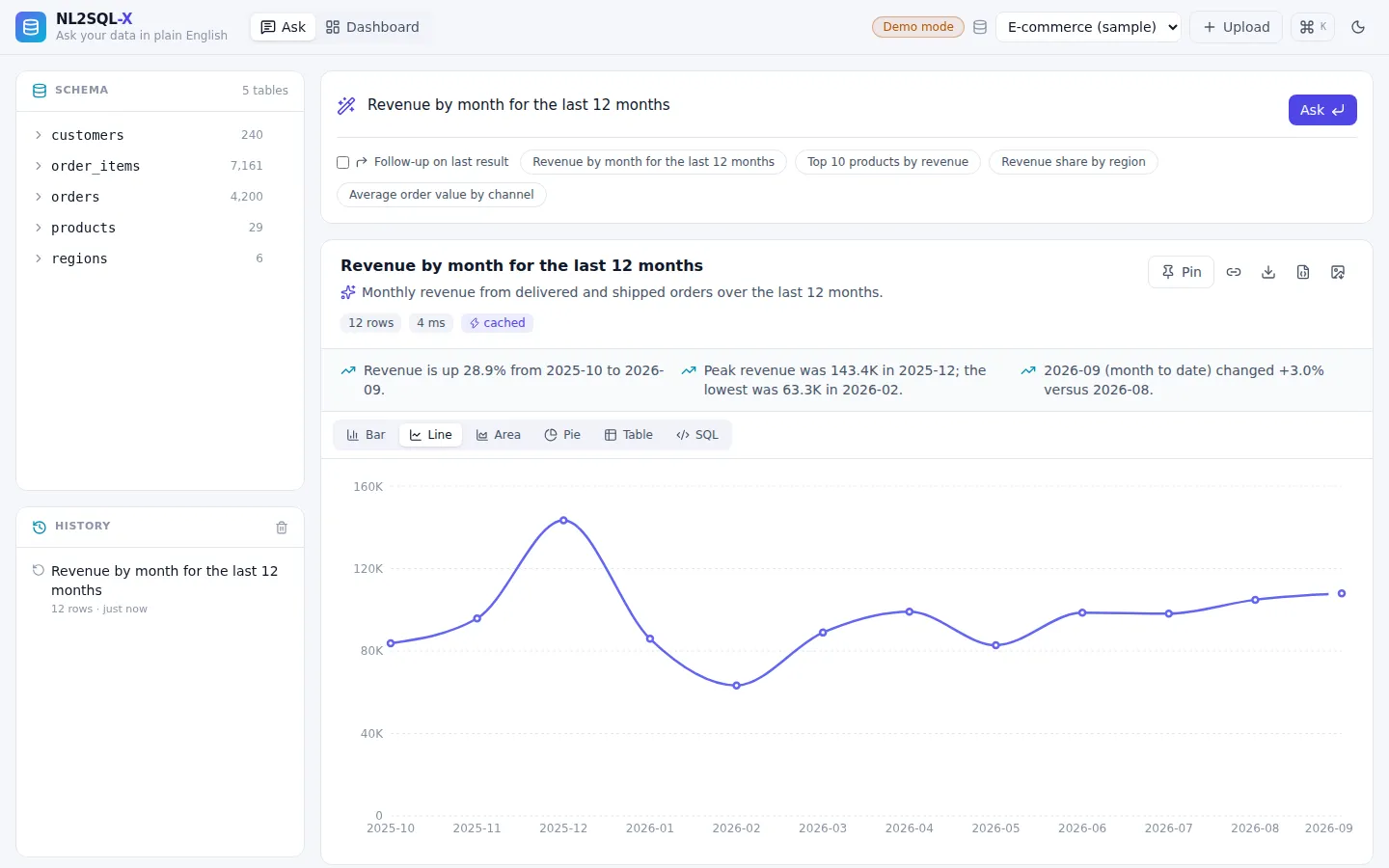
Task: Switch chart view to Pie
Action: [562, 435]
